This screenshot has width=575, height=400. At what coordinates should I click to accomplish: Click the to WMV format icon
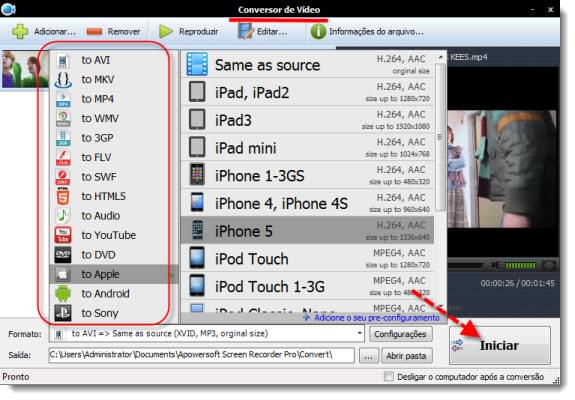63,119
